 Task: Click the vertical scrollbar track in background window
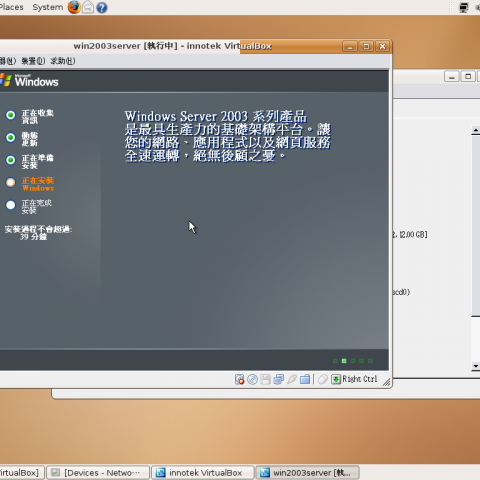point(476,339)
